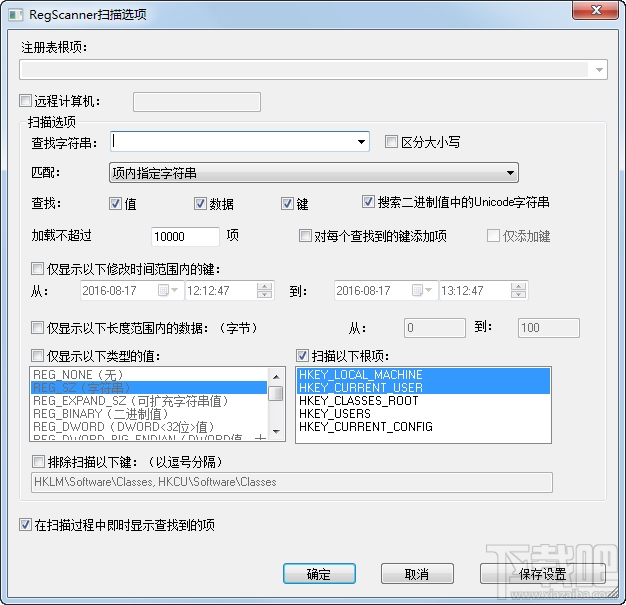Uncheck the 键 search checkbox
Screen dimensions: 626x605
pyautogui.click(x=287, y=204)
